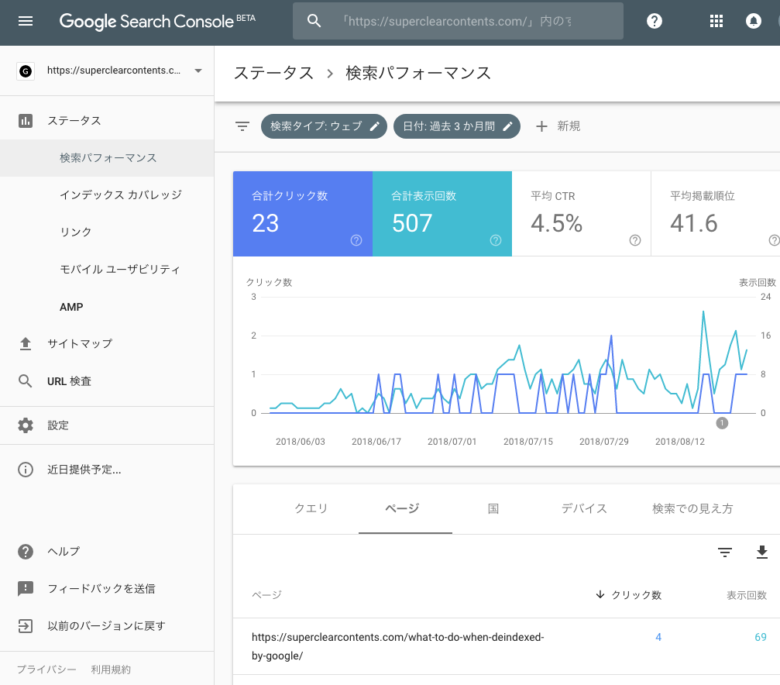
Task: Switch to the クエリ tab
Action: point(311,508)
